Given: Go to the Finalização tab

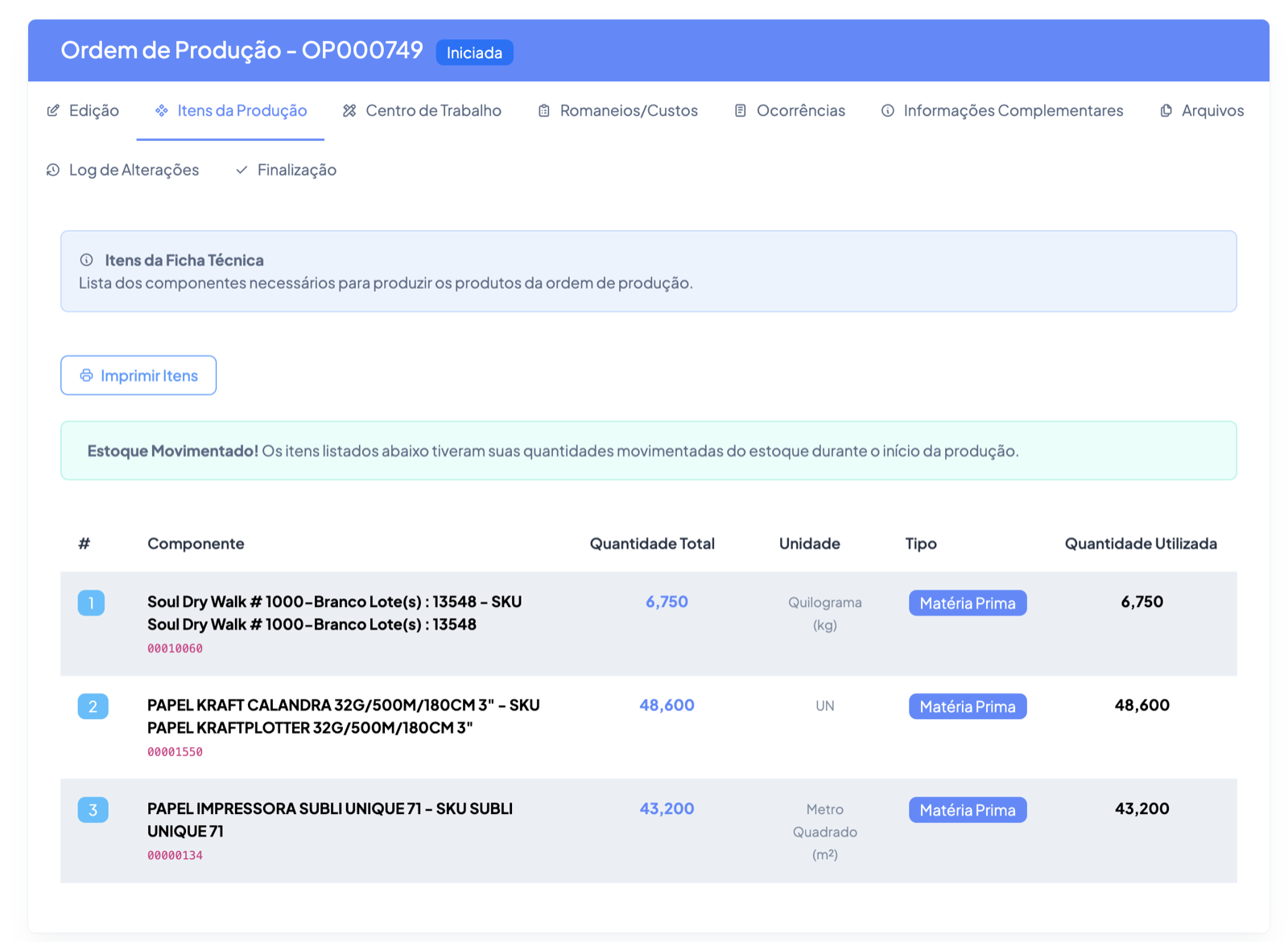Looking at the screenshot, I should point(286,170).
